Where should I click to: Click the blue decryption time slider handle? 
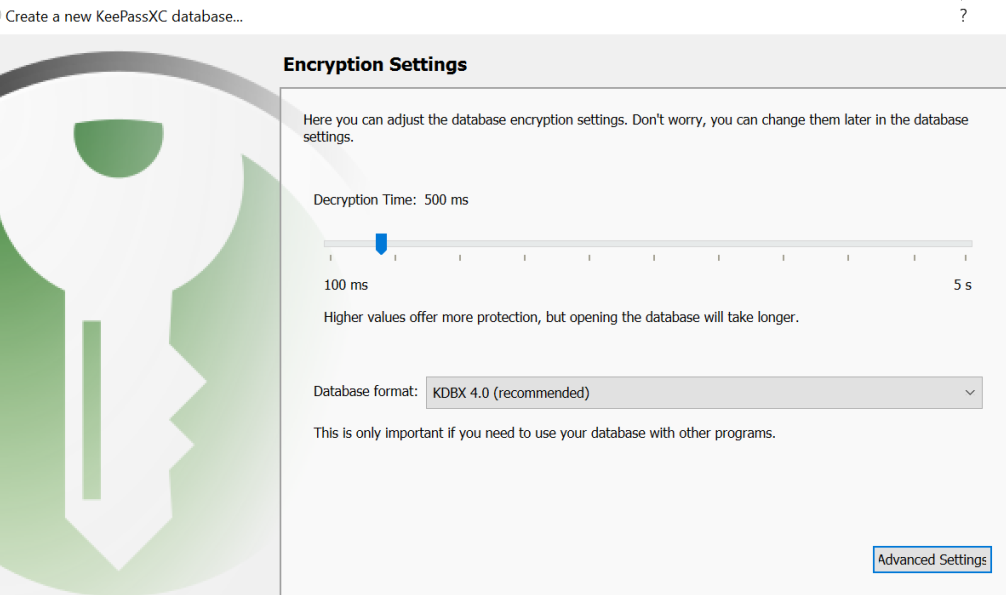tap(381, 243)
